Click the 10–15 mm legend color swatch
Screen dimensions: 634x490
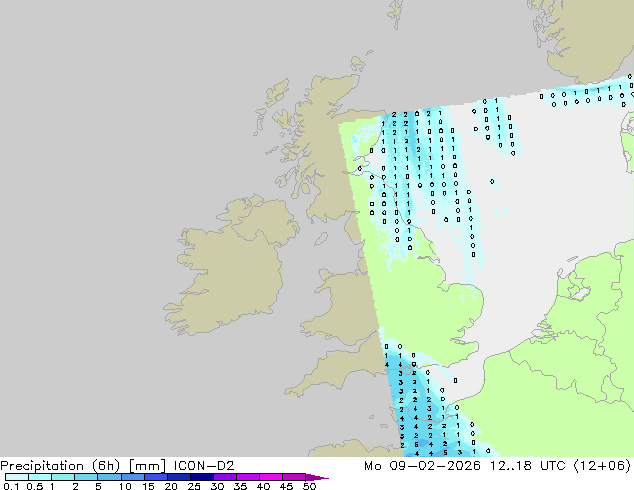tap(132, 477)
